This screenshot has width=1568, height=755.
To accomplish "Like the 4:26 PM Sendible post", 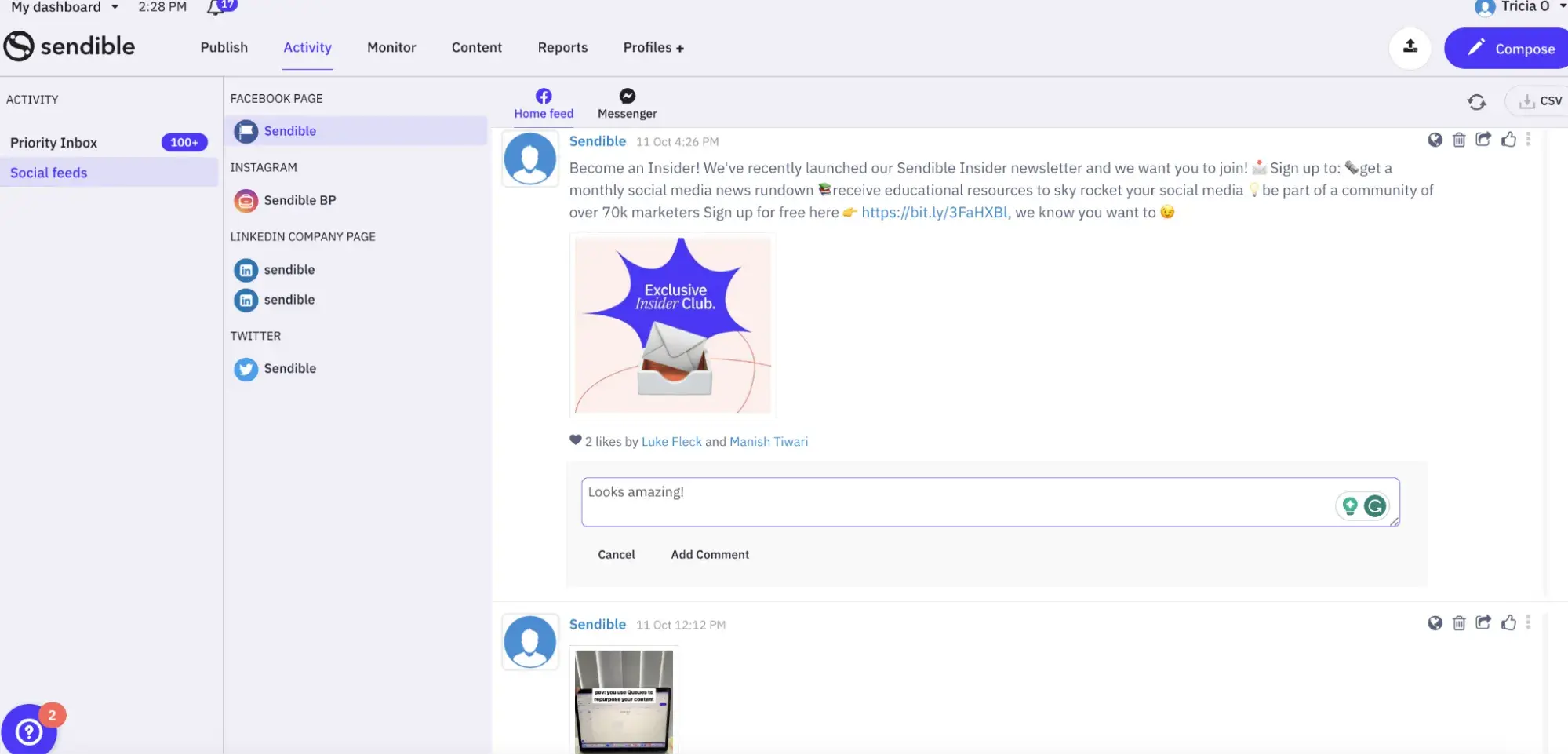I will coord(1510,140).
